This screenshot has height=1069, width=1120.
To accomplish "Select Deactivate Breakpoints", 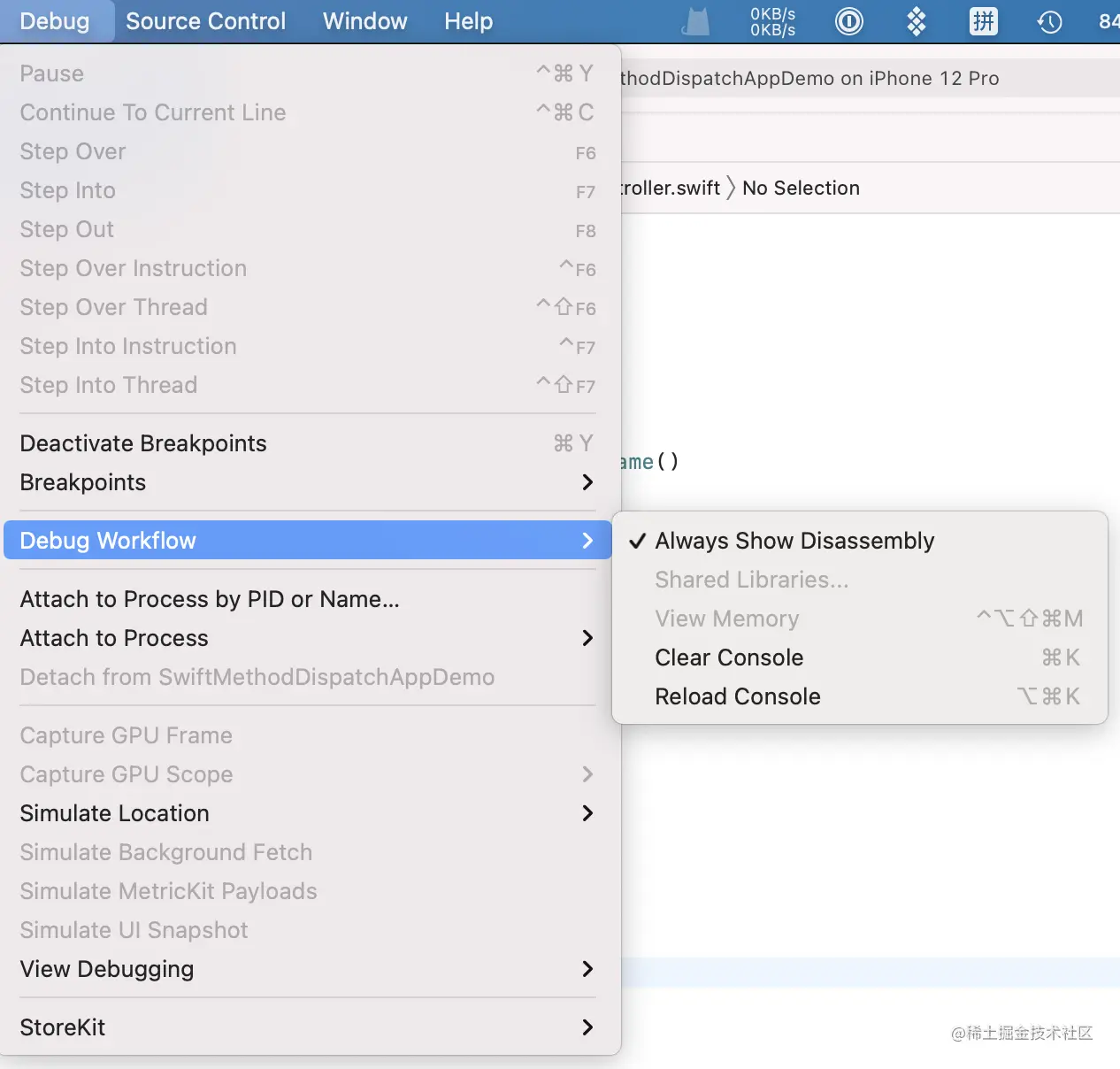I will coord(308,443).
